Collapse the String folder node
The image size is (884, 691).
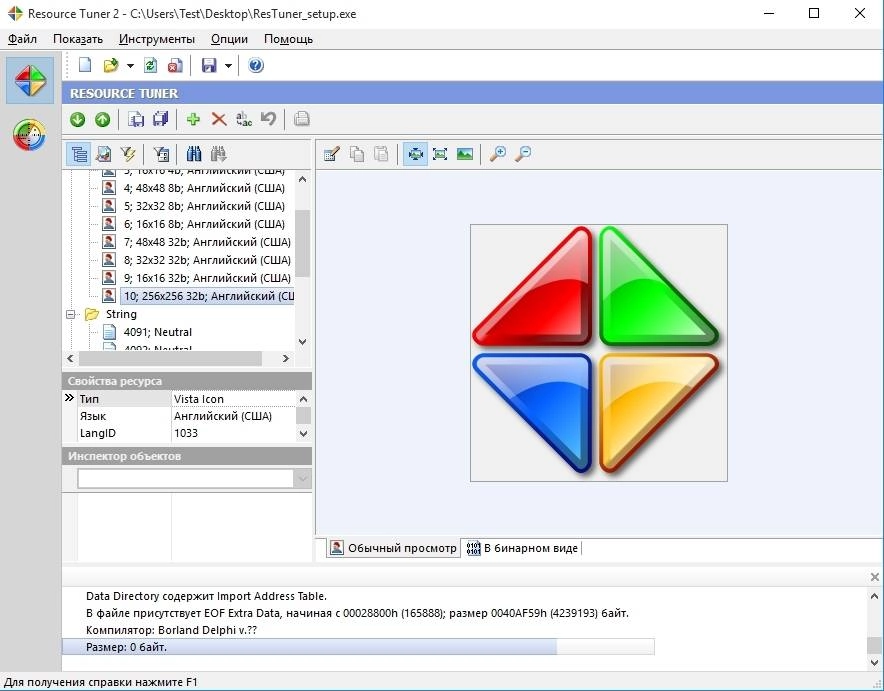coord(70,315)
